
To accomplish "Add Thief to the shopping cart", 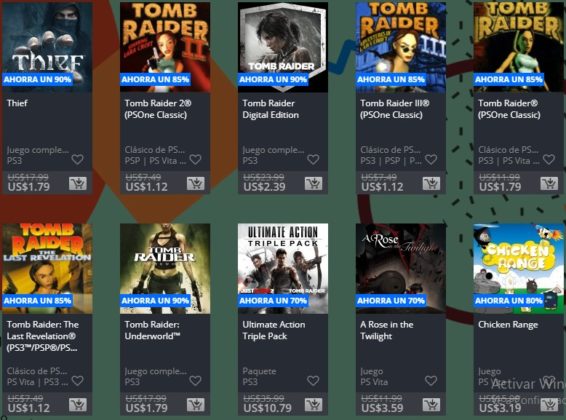I will 78,184.
